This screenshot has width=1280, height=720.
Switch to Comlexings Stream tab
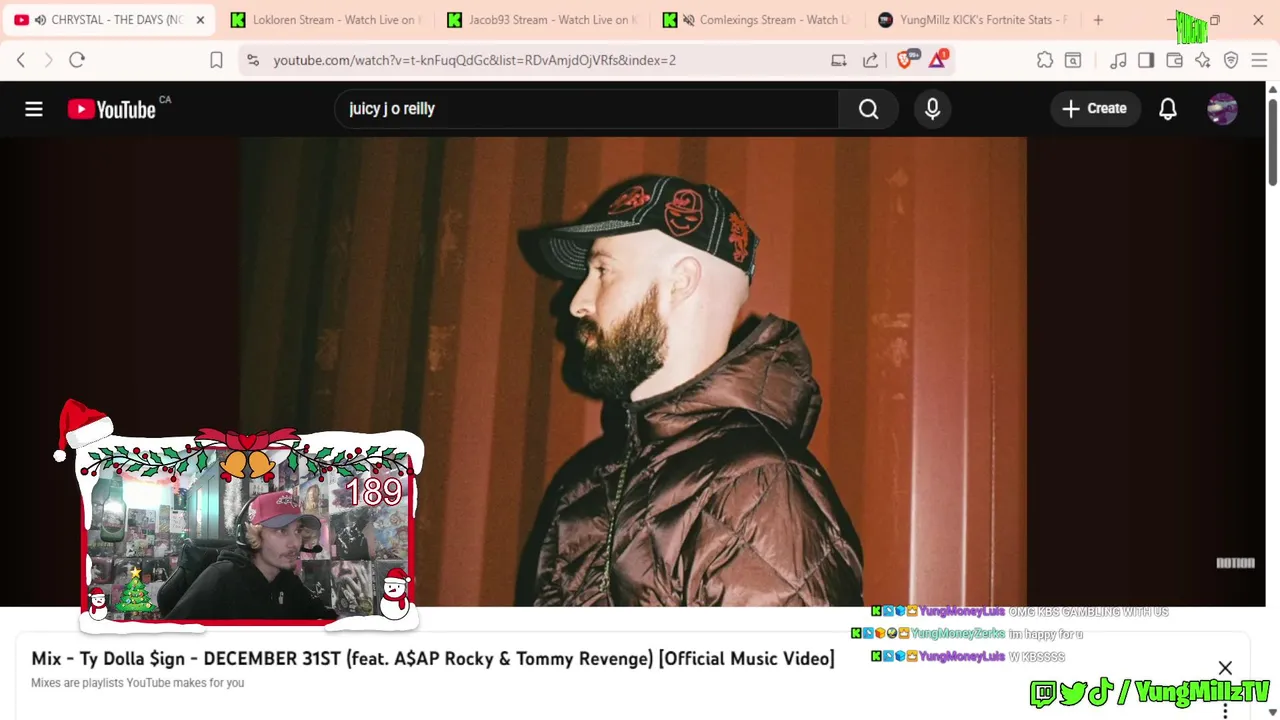(757, 20)
